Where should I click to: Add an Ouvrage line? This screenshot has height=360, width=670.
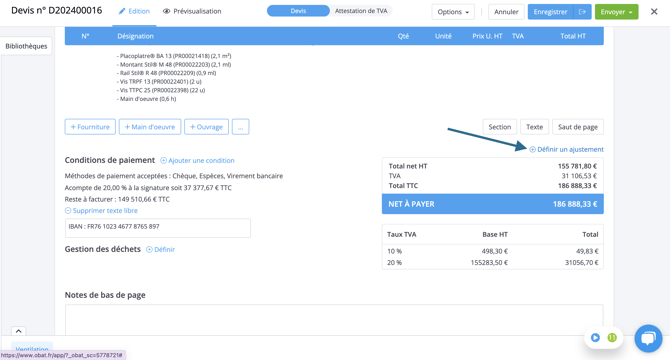206,127
